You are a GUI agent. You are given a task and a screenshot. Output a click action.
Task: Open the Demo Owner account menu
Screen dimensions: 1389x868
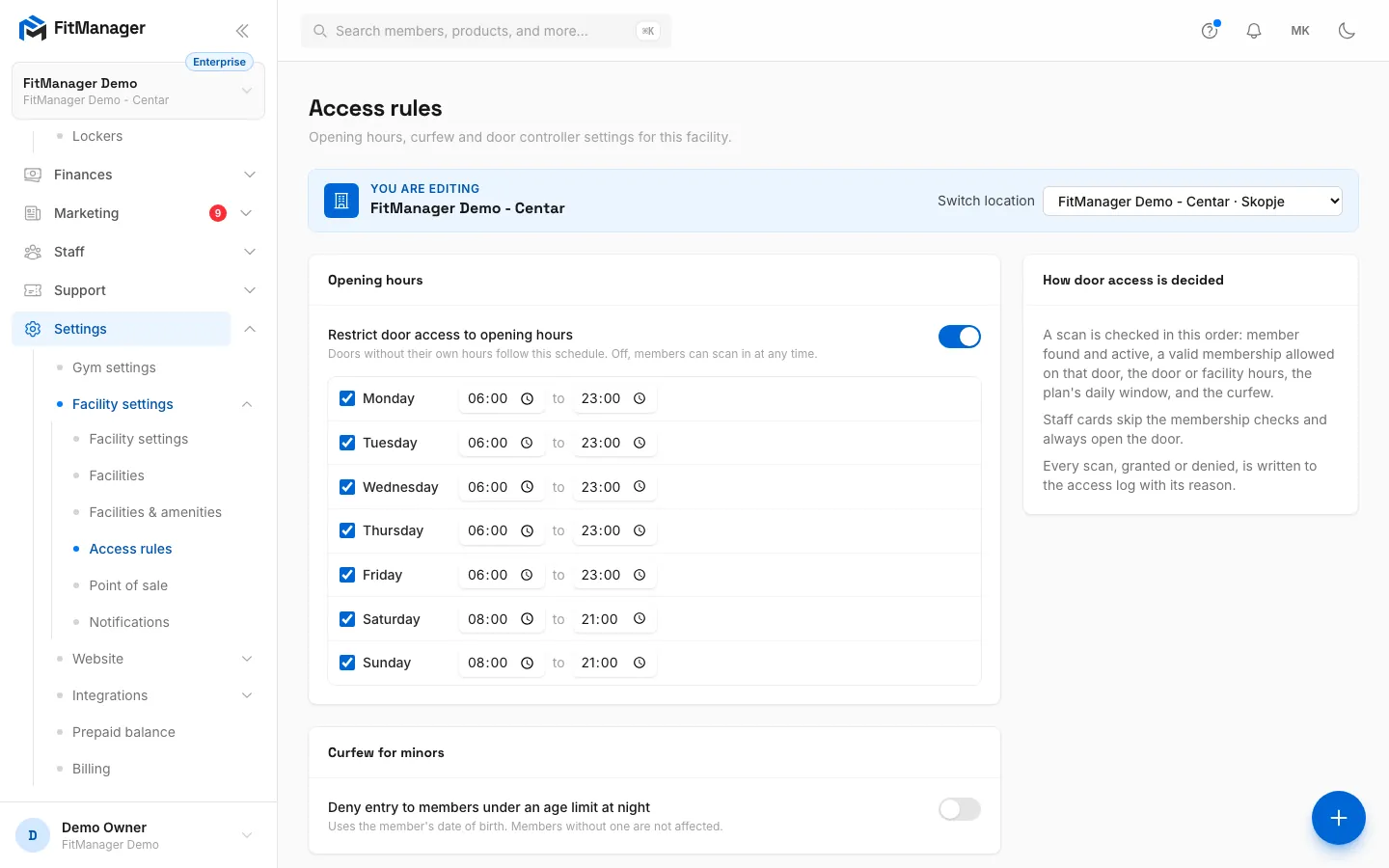tap(138, 835)
